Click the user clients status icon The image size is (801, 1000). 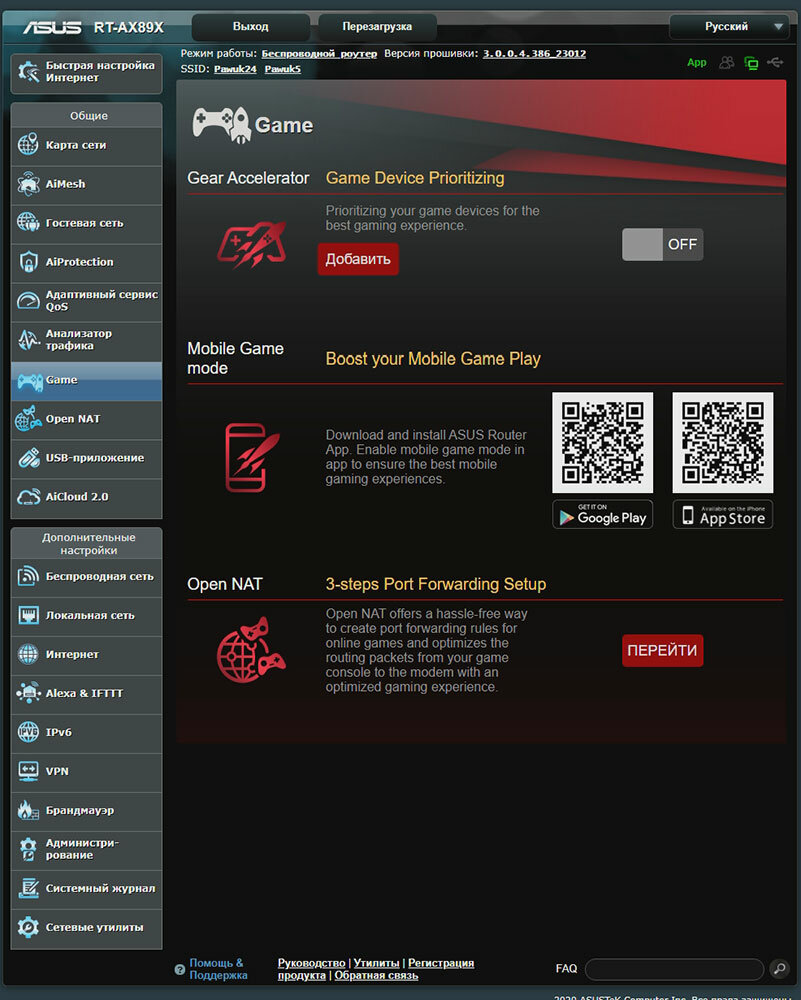tap(726, 62)
